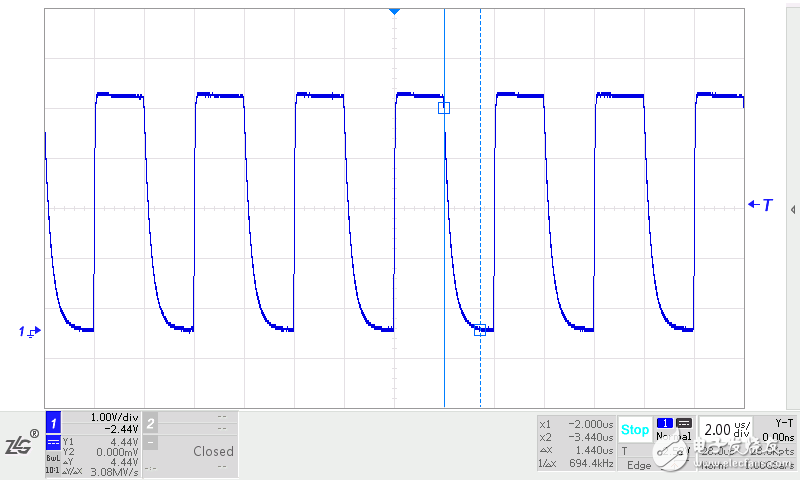Click the solid X1 cursor square handle
This screenshot has height=480, width=800.
(x=444, y=108)
